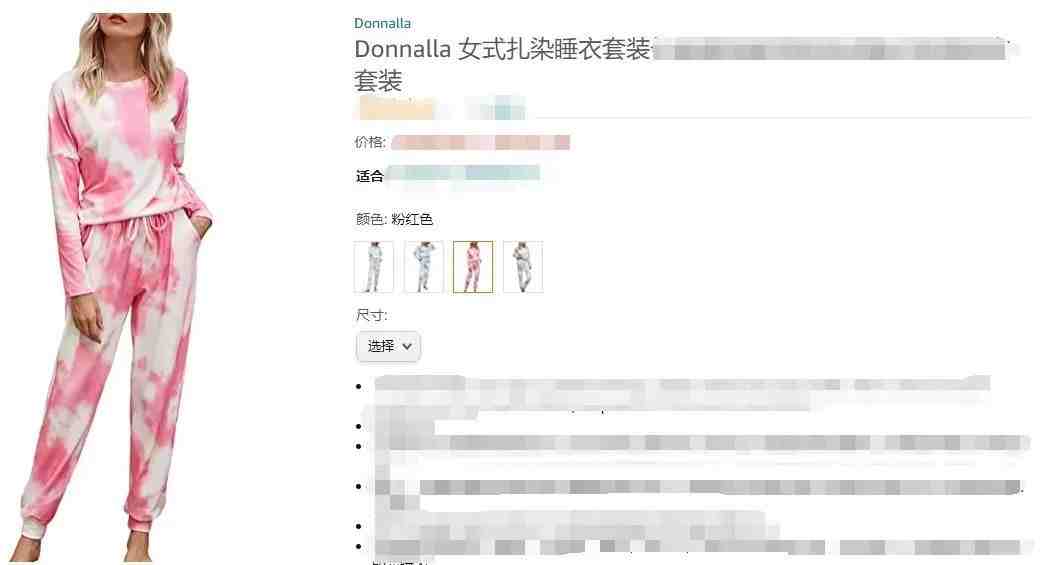Open the Donnalla brand link
Screen dimensions: 1041x565
tap(382, 23)
